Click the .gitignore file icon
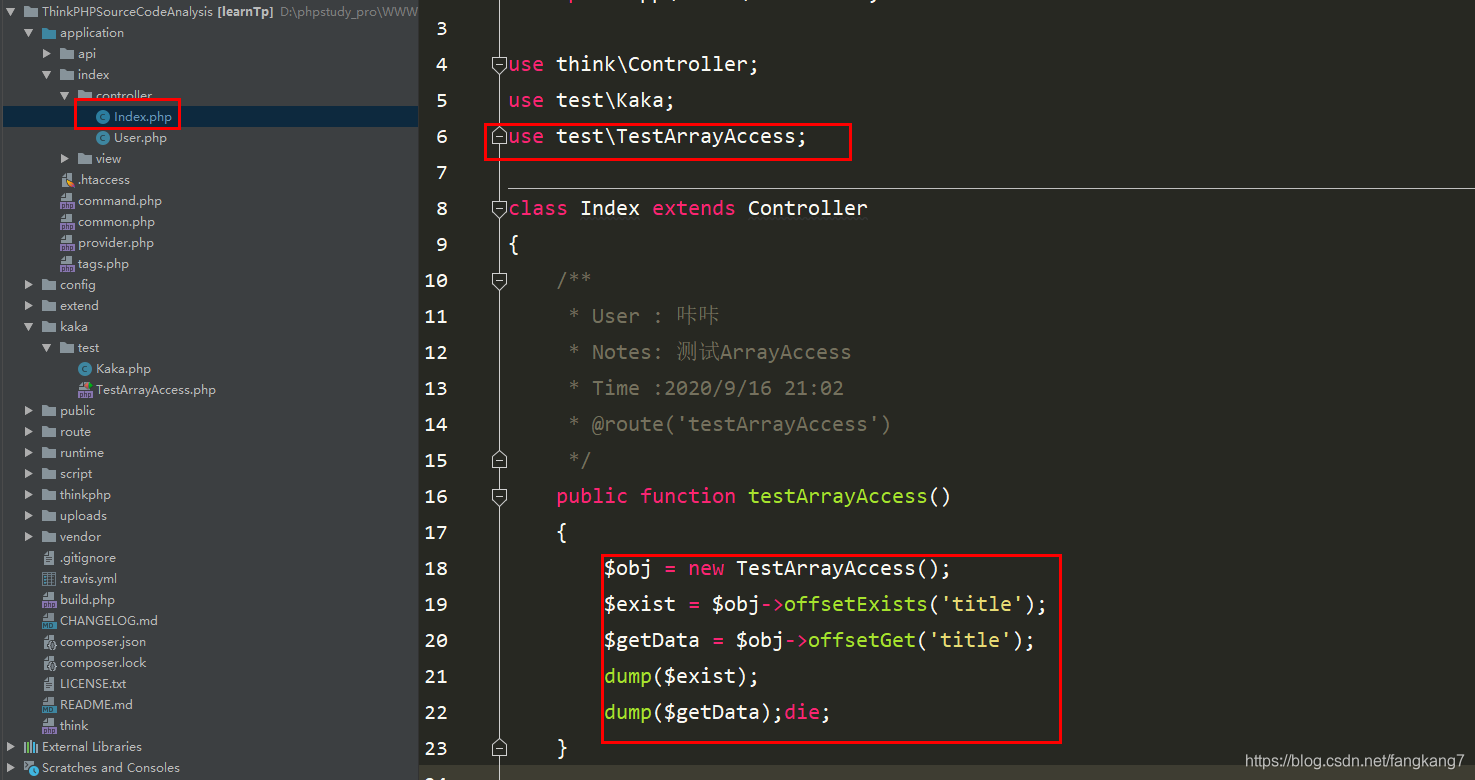This screenshot has width=1475, height=780. click(x=49, y=558)
